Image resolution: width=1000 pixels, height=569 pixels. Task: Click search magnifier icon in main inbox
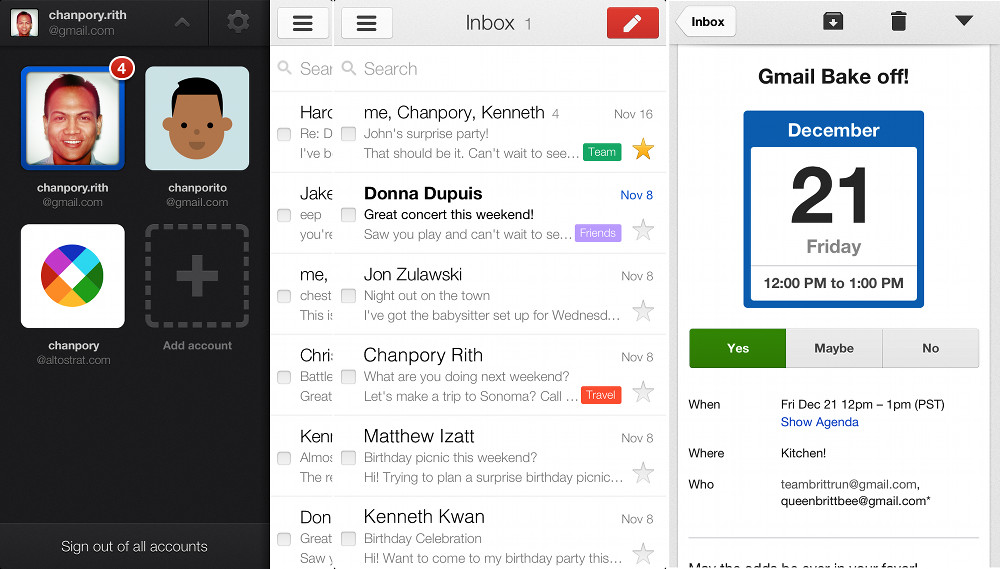(x=349, y=68)
